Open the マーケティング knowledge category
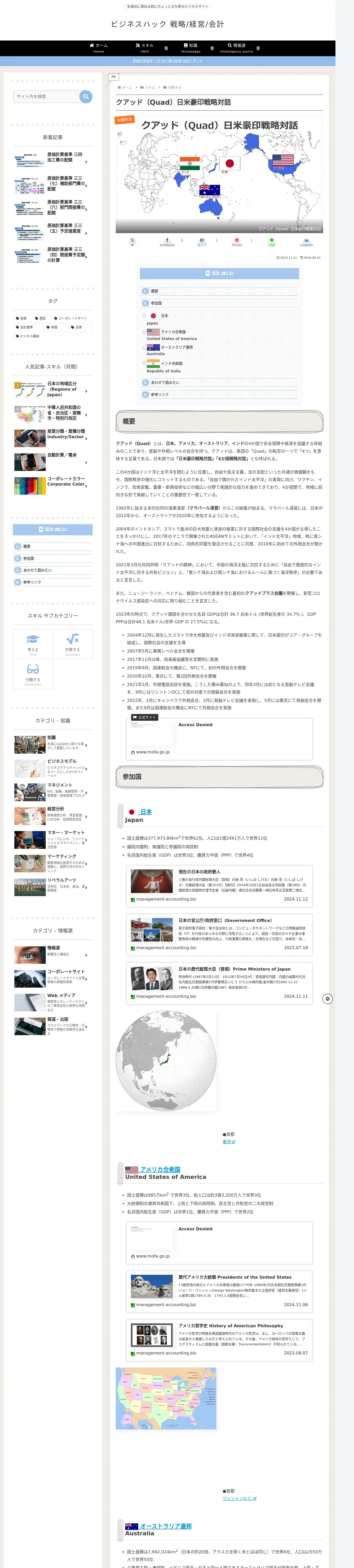Image resolution: width=354 pixels, height=1568 pixels. tap(53, 863)
